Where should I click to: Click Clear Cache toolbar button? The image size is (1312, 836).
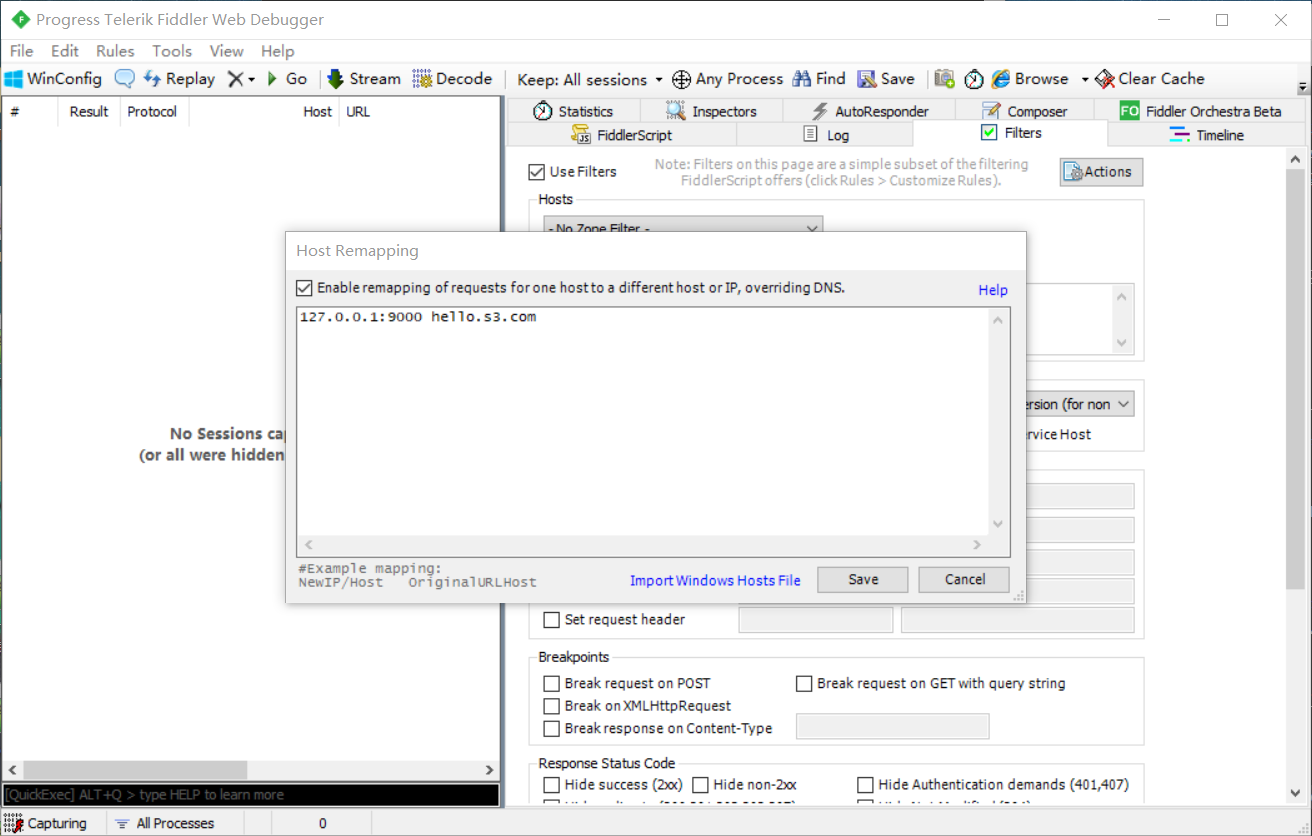click(1150, 79)
